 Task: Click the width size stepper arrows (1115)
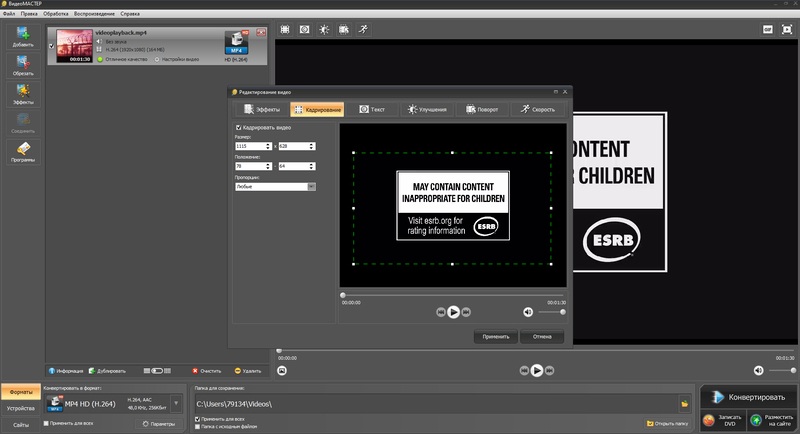(268, 146)
